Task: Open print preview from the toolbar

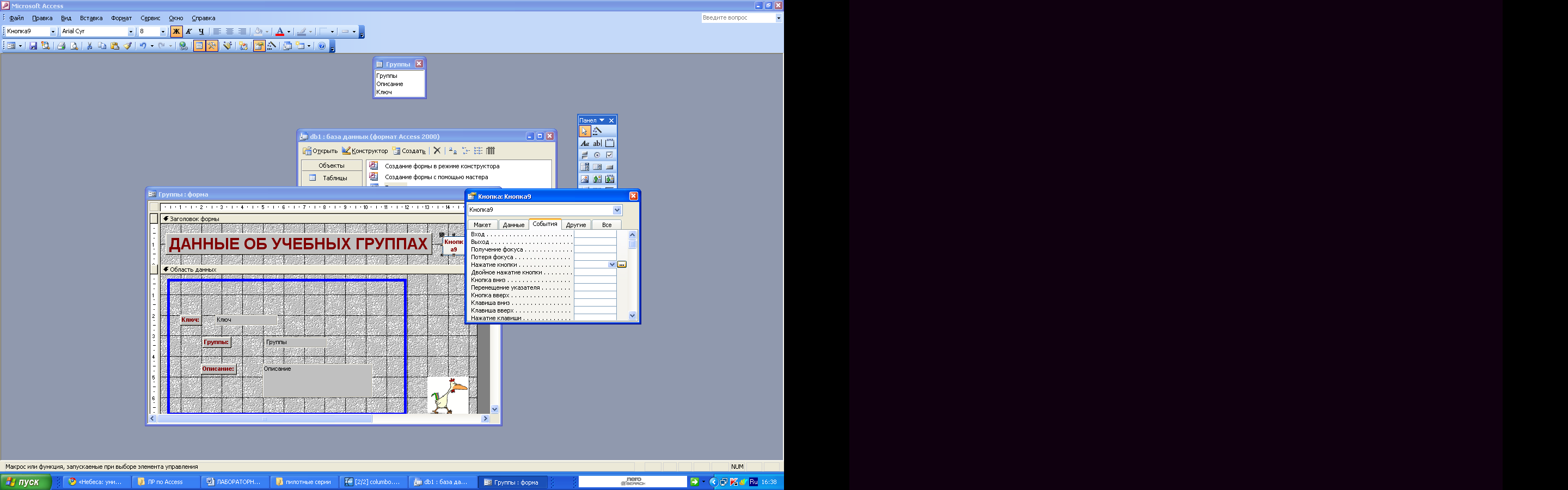Action: (73, 46)
